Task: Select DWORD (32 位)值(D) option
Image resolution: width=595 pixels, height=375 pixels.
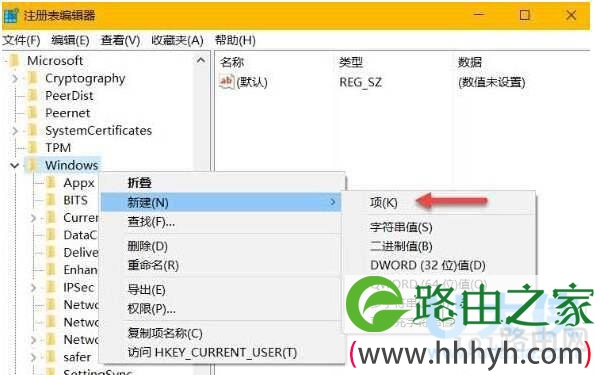Action: pyautogui.click(x=428, y=265)
